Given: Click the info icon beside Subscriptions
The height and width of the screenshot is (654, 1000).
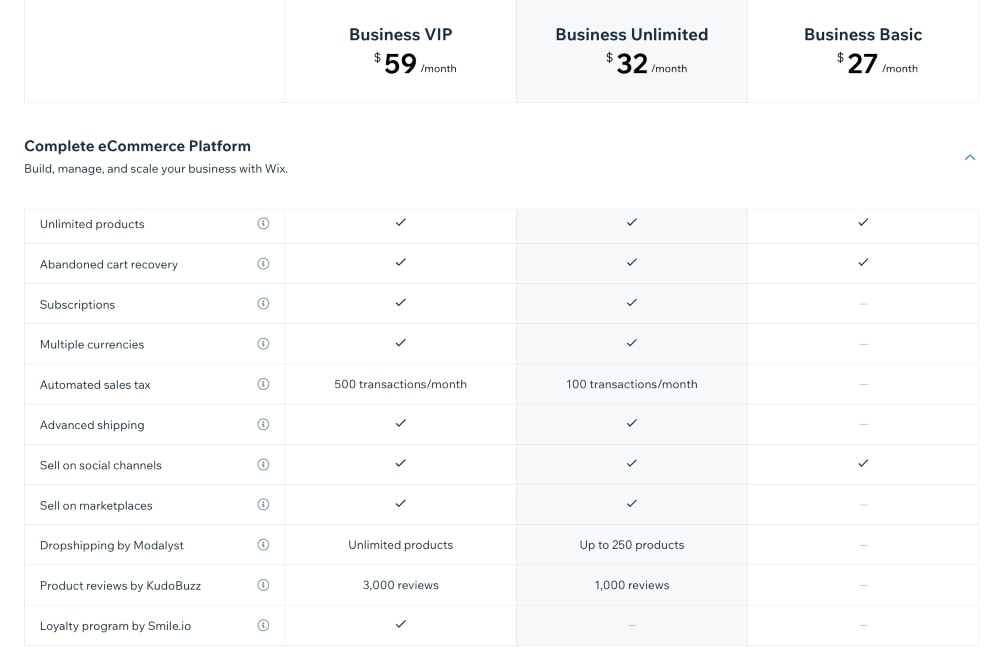Looking at the screenshot, I should point(263,304).
